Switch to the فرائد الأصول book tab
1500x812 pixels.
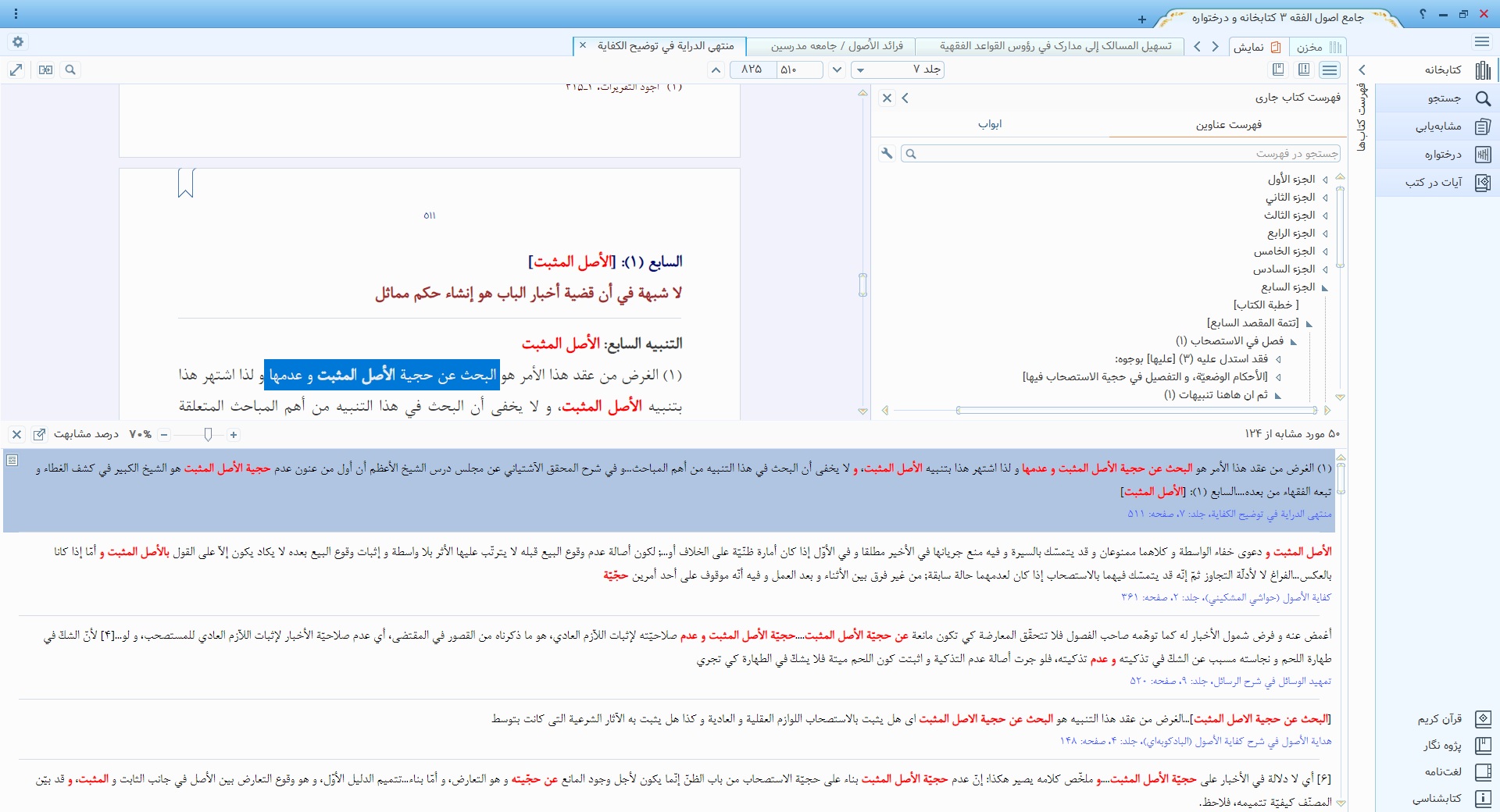pos(830,47)
